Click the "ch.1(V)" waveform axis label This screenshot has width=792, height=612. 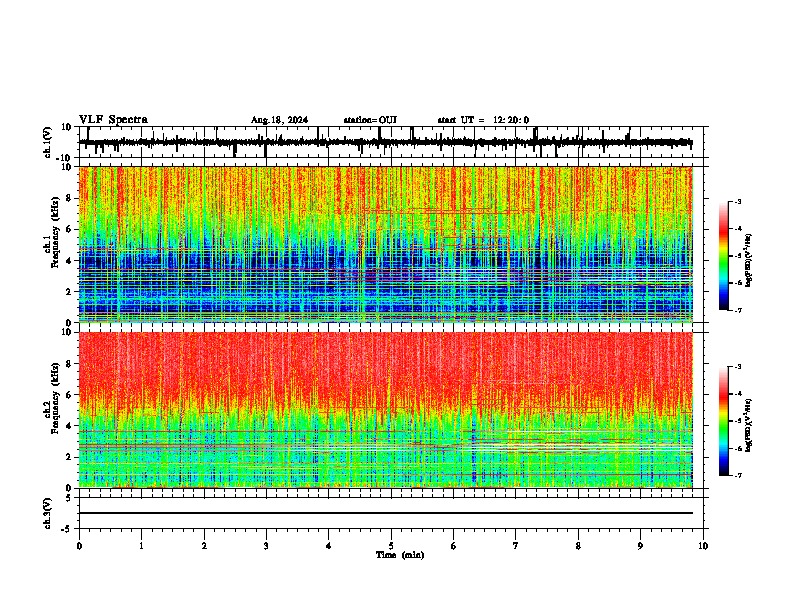click(x=48, y=142)
